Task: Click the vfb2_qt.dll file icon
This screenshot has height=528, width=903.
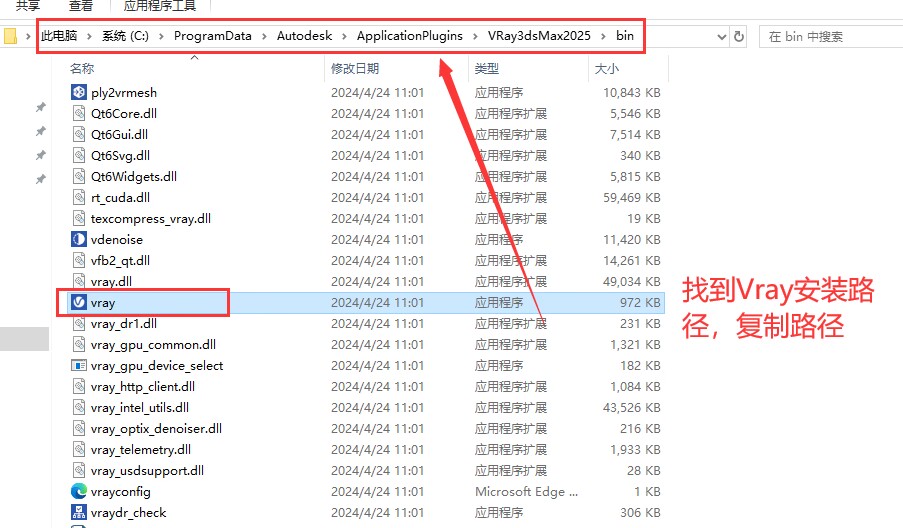Action: point(79,260)
